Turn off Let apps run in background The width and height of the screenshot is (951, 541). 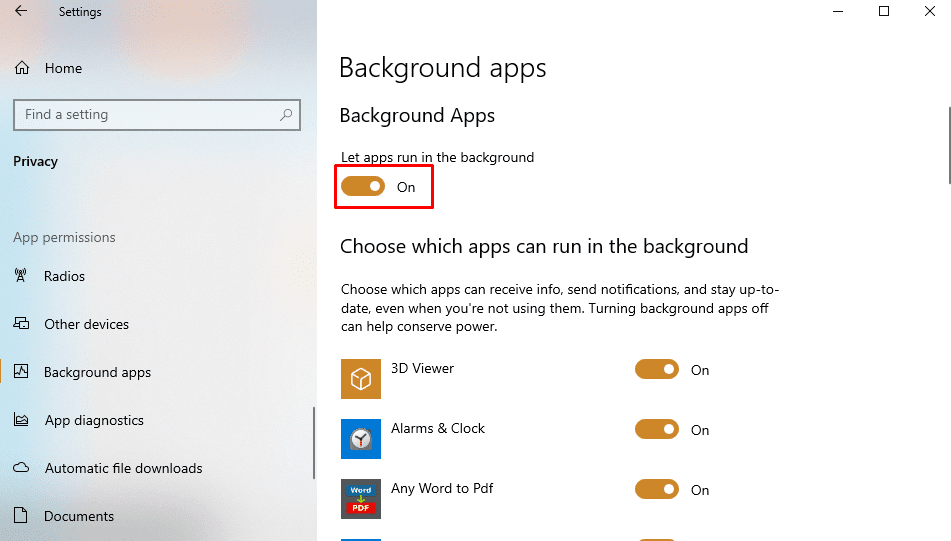(x=363, y=186)
